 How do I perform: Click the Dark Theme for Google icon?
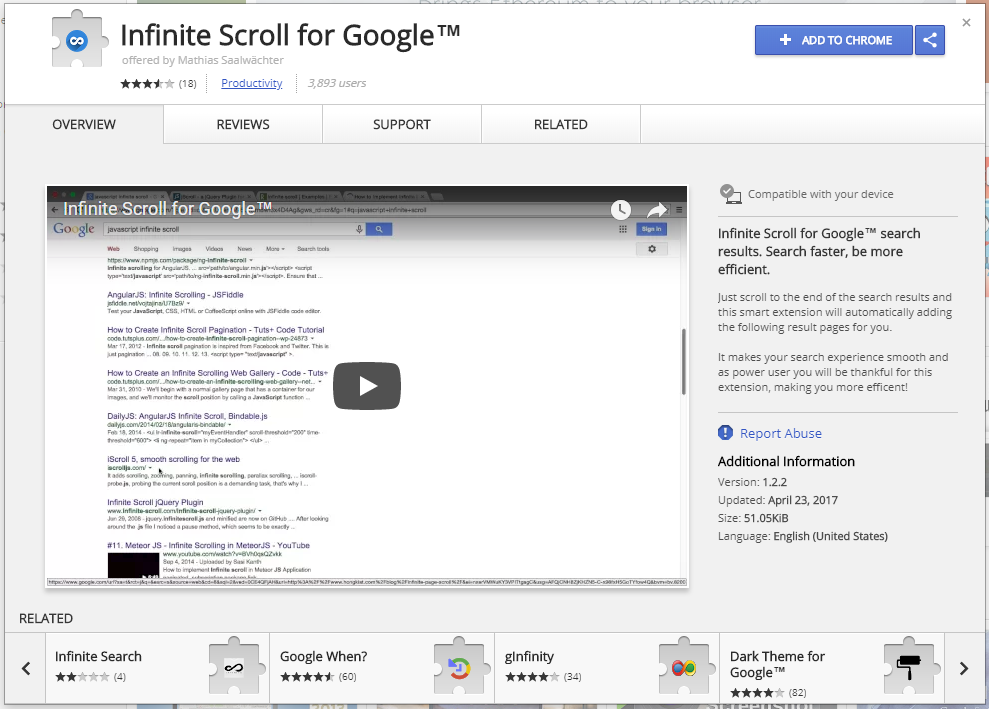pyautogui.click(x=909, y=666)
